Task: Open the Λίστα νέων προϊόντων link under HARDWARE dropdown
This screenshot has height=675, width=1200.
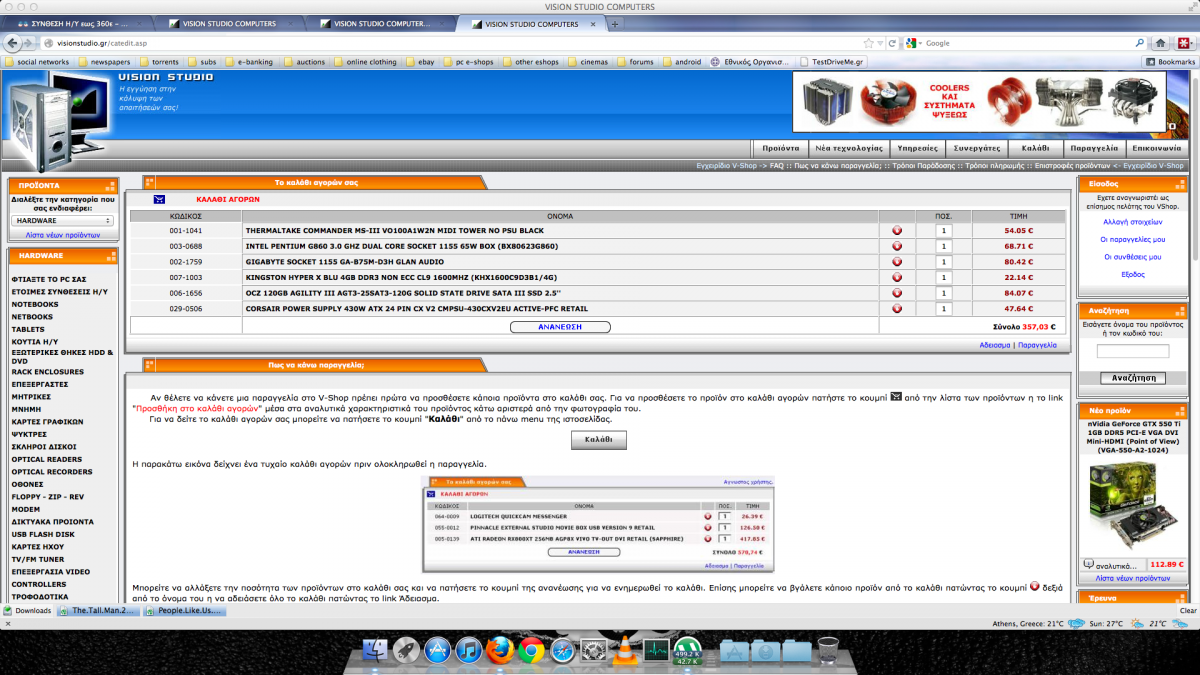Action: [63, 234]
